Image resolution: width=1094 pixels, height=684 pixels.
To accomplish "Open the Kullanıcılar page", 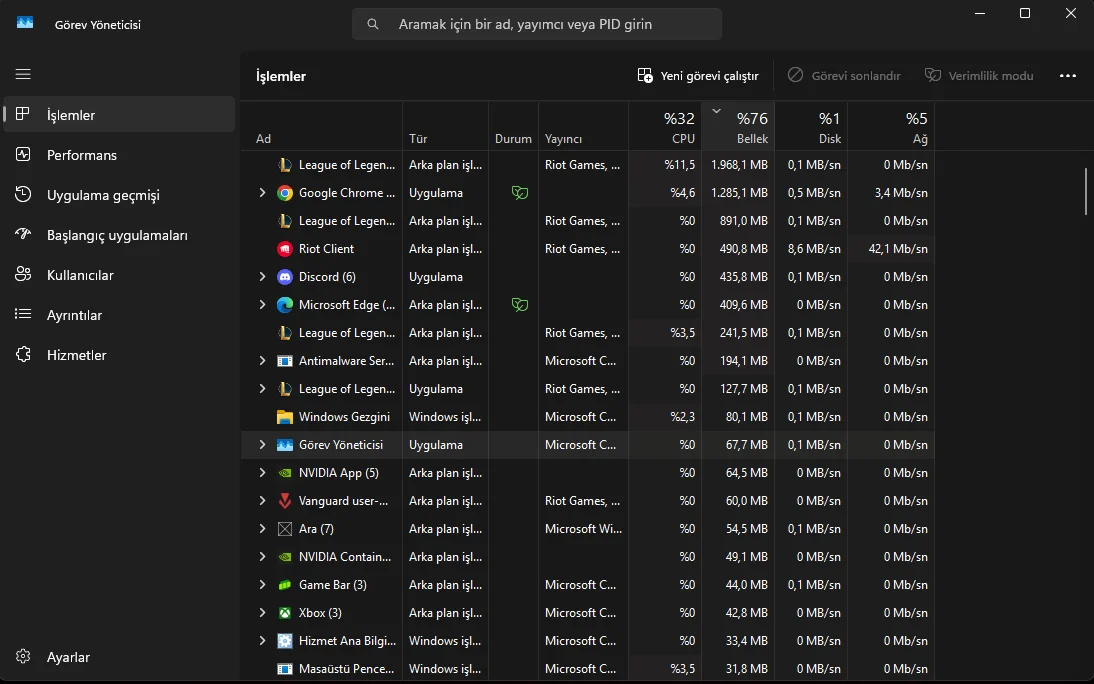I will (x=119, y=275).
